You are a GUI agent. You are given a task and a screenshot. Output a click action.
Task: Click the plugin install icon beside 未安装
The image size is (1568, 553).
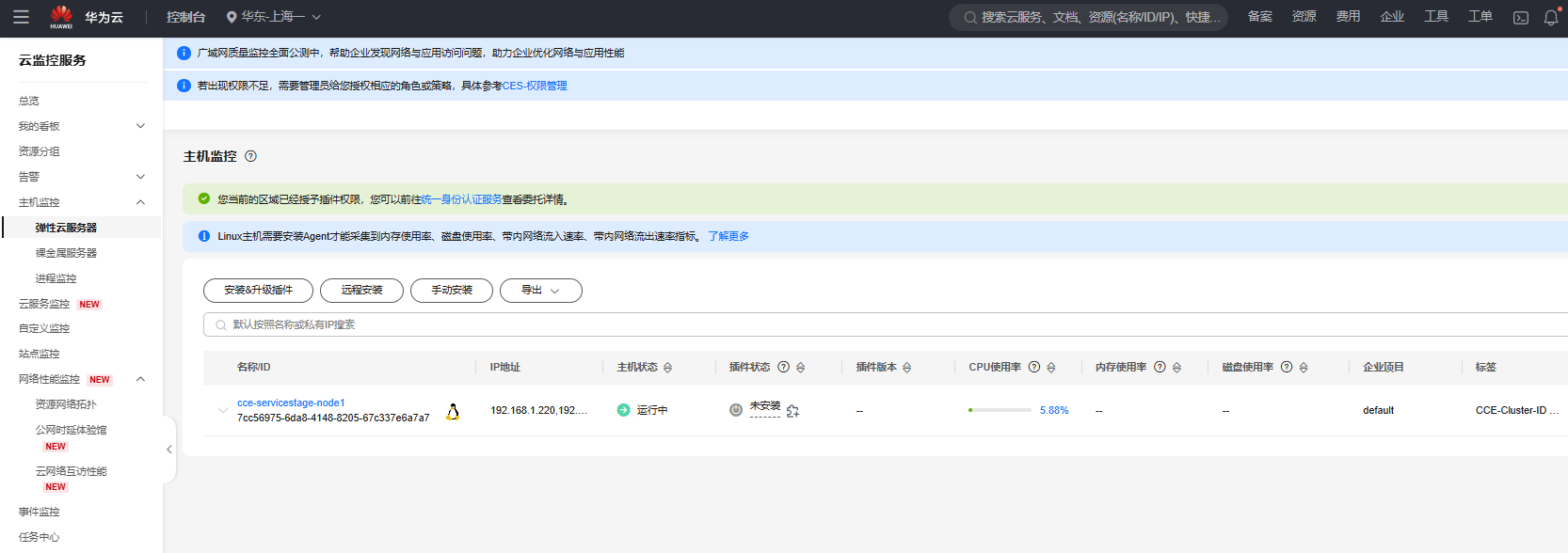(792, 411)
